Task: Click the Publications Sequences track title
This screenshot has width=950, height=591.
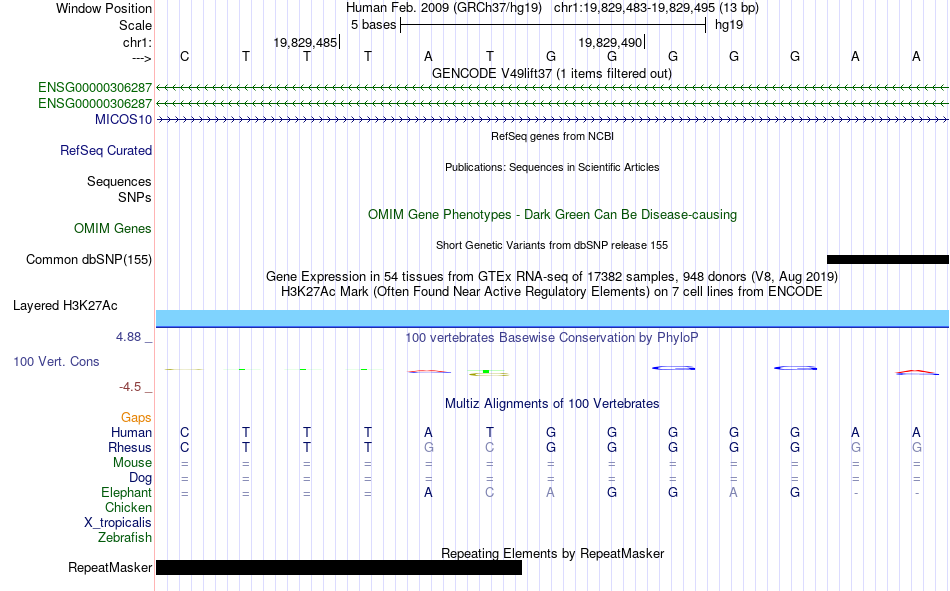Action: point(552,167)
